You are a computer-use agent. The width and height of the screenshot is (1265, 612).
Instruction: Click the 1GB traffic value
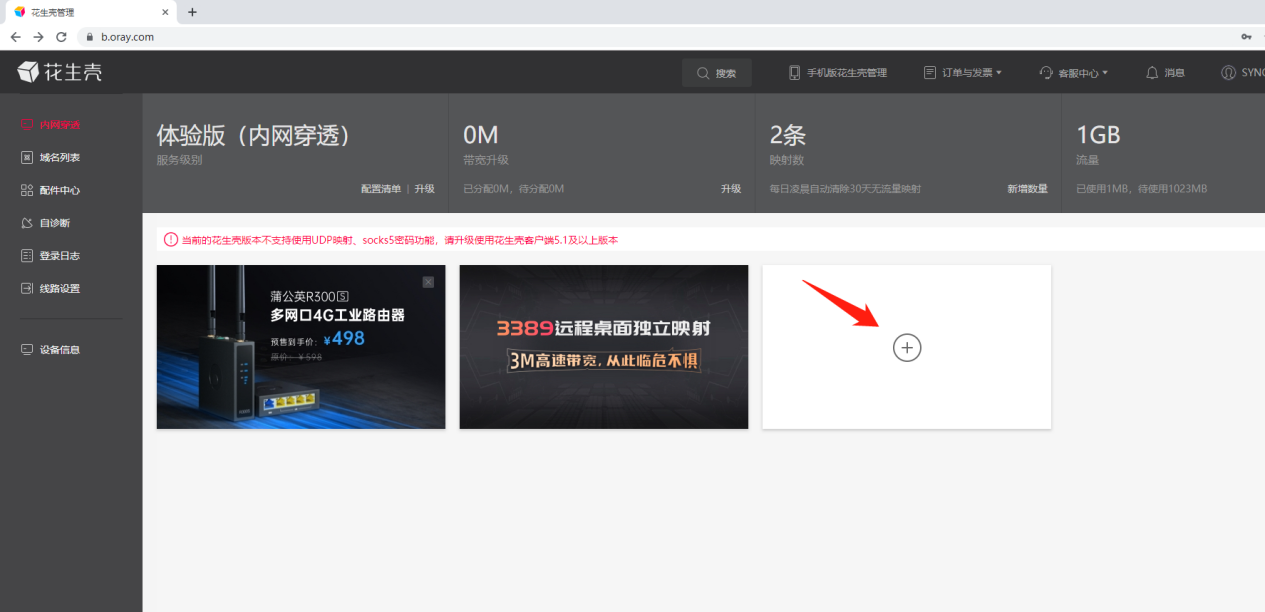tap(1098, 136)
